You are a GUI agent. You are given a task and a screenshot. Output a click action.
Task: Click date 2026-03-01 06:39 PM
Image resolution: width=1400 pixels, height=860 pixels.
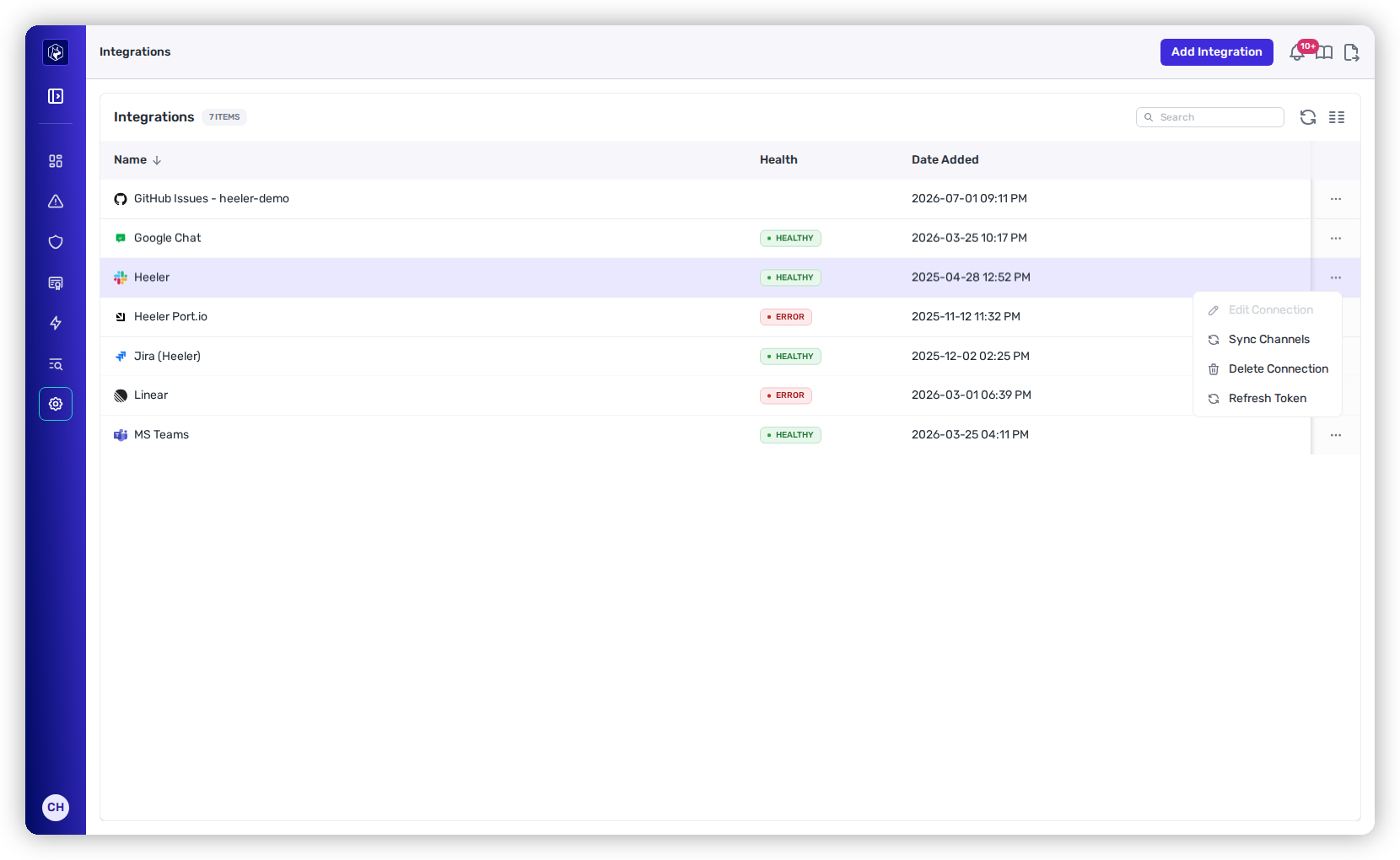click(972, 395)
